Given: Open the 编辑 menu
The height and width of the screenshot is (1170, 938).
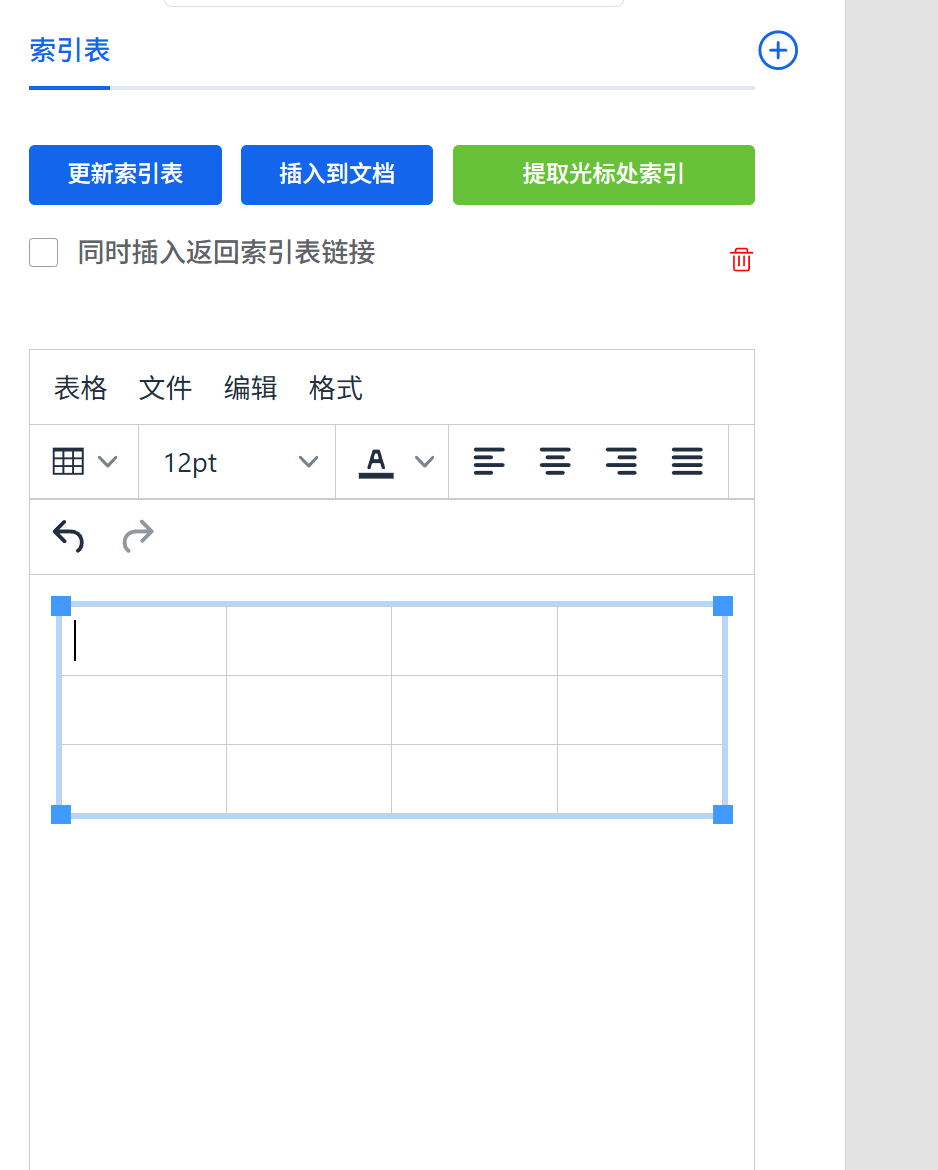Looking at the screenshot, I should click(x=250, y=388).
